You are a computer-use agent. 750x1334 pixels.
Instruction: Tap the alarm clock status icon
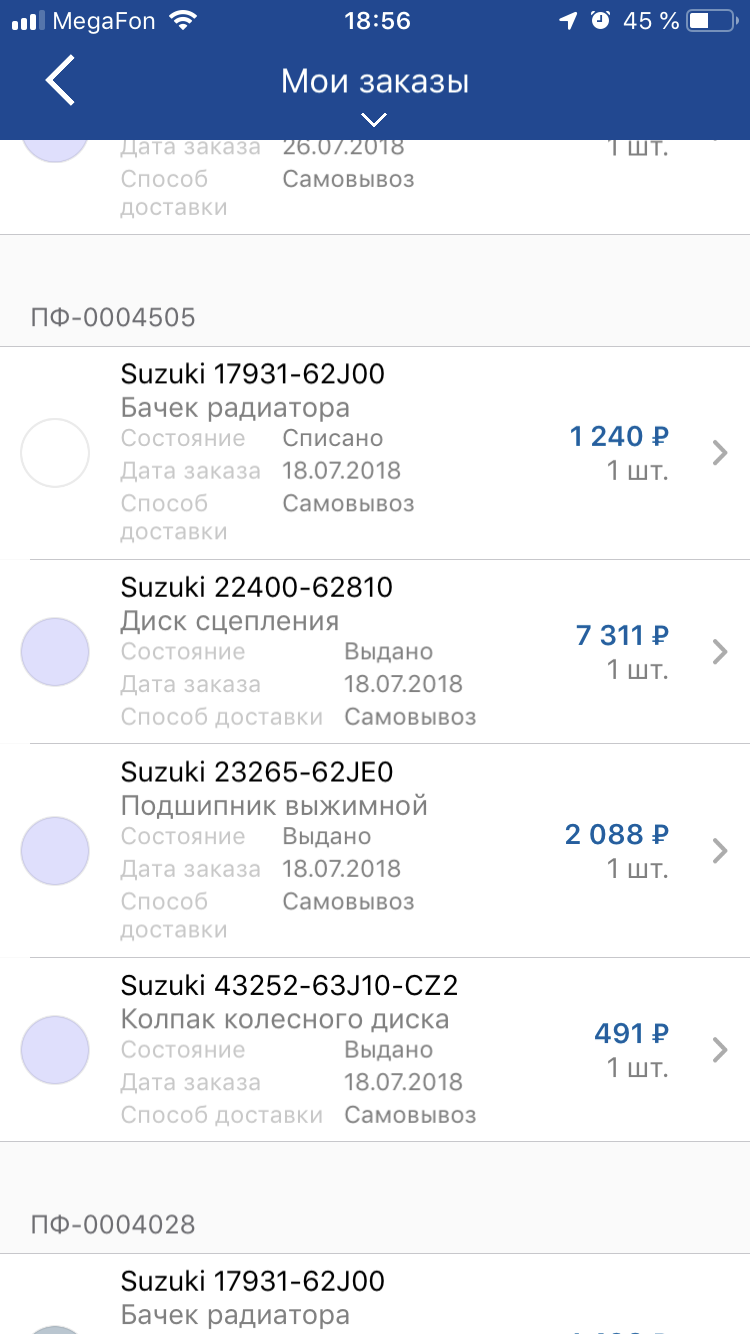[600, 20]
